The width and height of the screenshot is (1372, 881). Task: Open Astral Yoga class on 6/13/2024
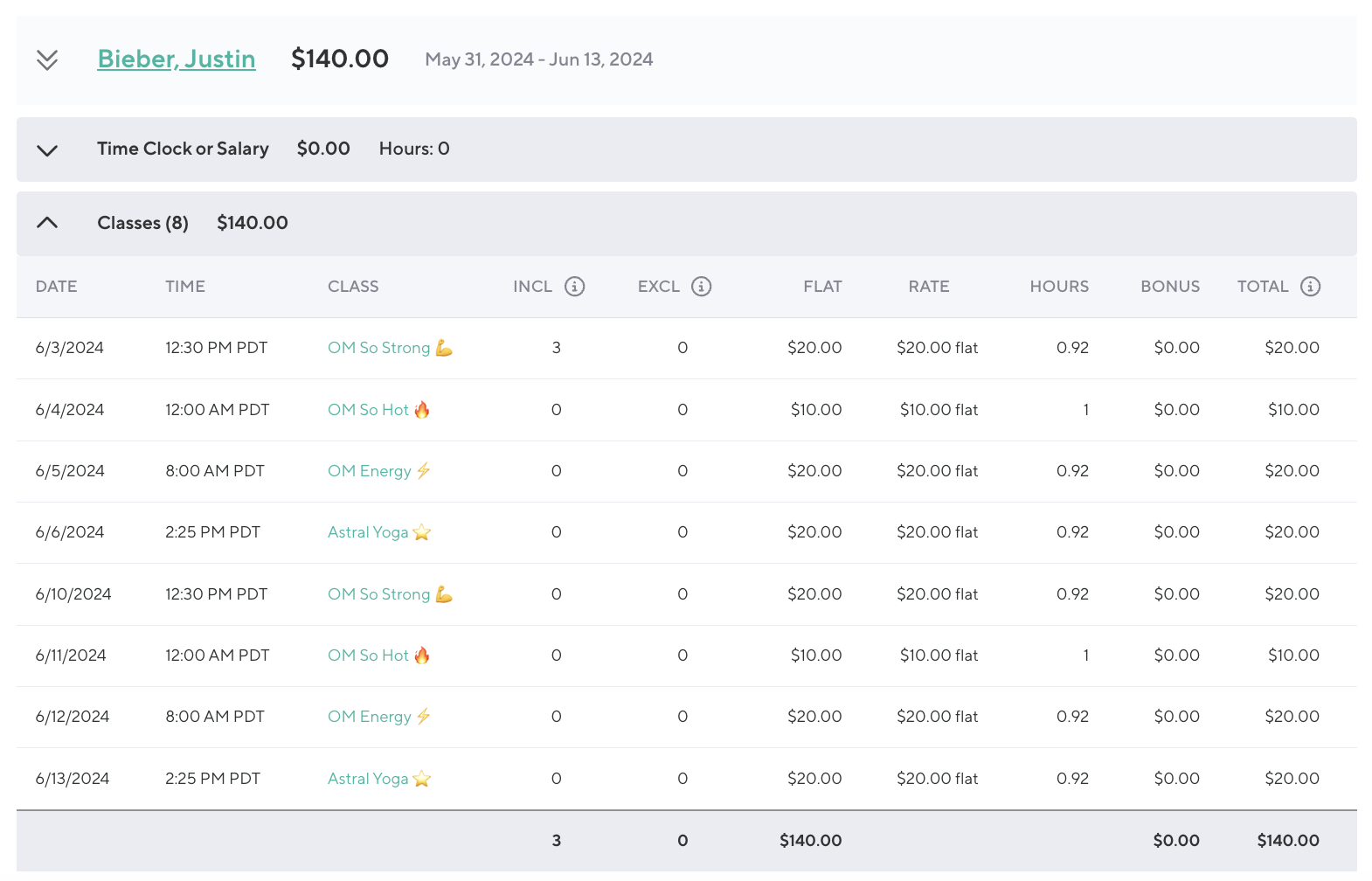(368, 779)
